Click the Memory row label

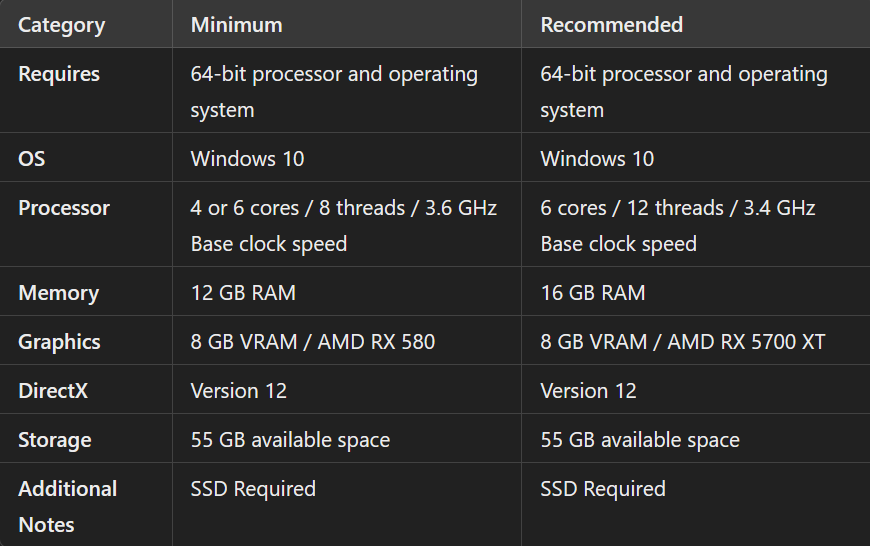tap(58, 293)
